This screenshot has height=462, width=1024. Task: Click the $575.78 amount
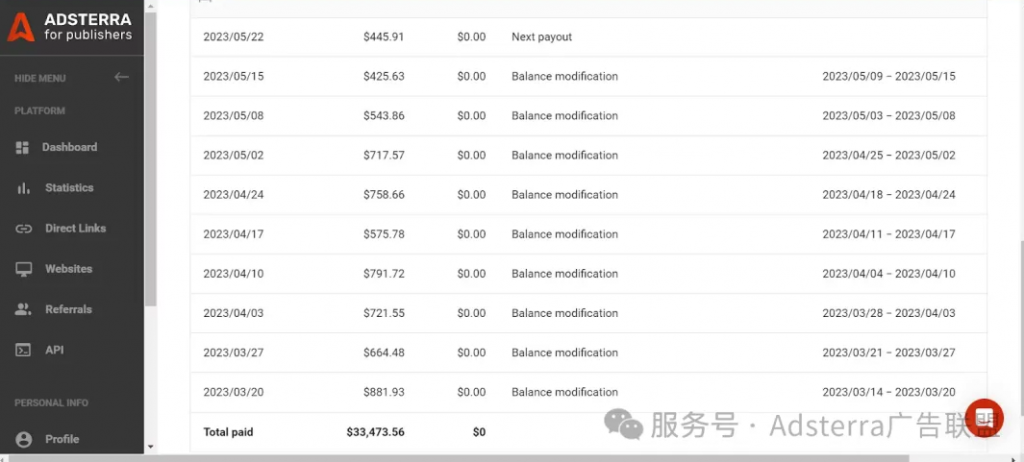[384, 234]
